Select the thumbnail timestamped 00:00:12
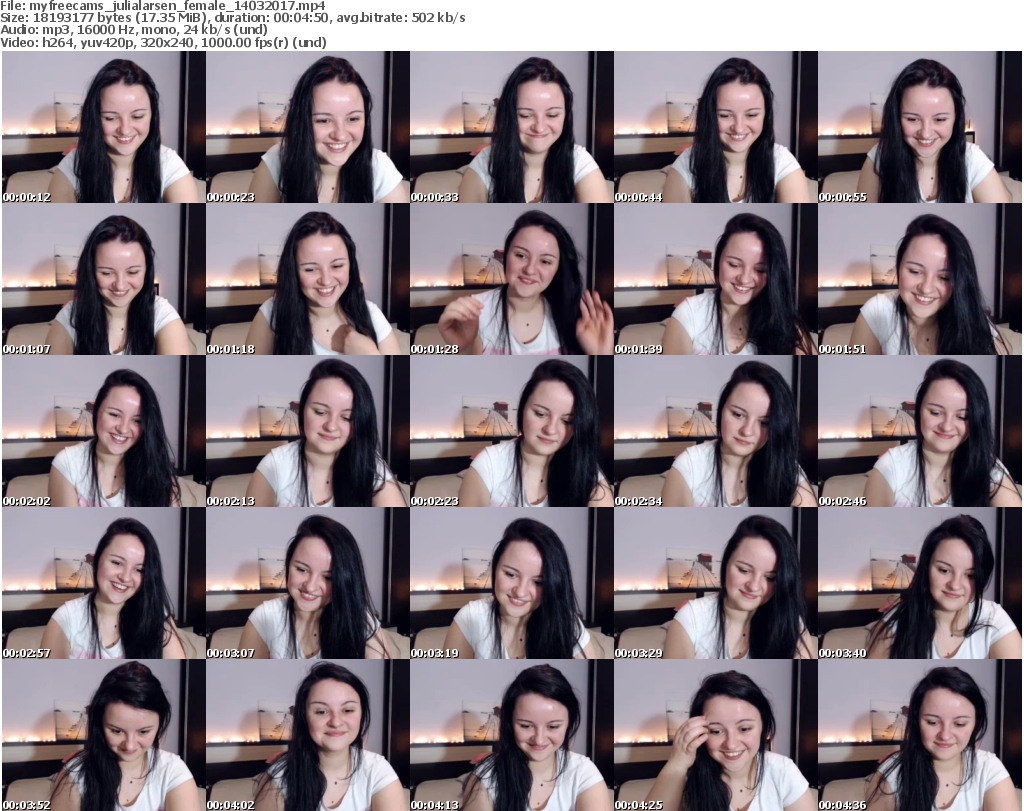The image size is (1024, 811). pos(104,127)
